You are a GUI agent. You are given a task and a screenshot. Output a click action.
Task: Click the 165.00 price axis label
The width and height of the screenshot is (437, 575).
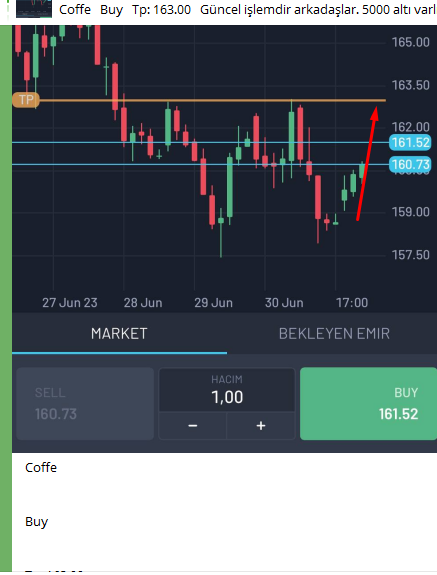click(x=411, y=42)
